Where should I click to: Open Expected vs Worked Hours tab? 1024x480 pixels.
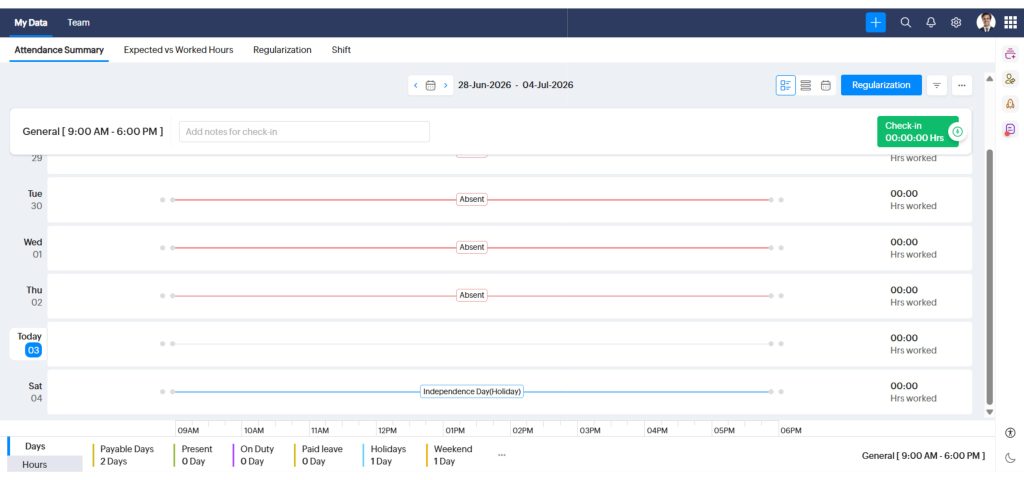pos(178,50)
